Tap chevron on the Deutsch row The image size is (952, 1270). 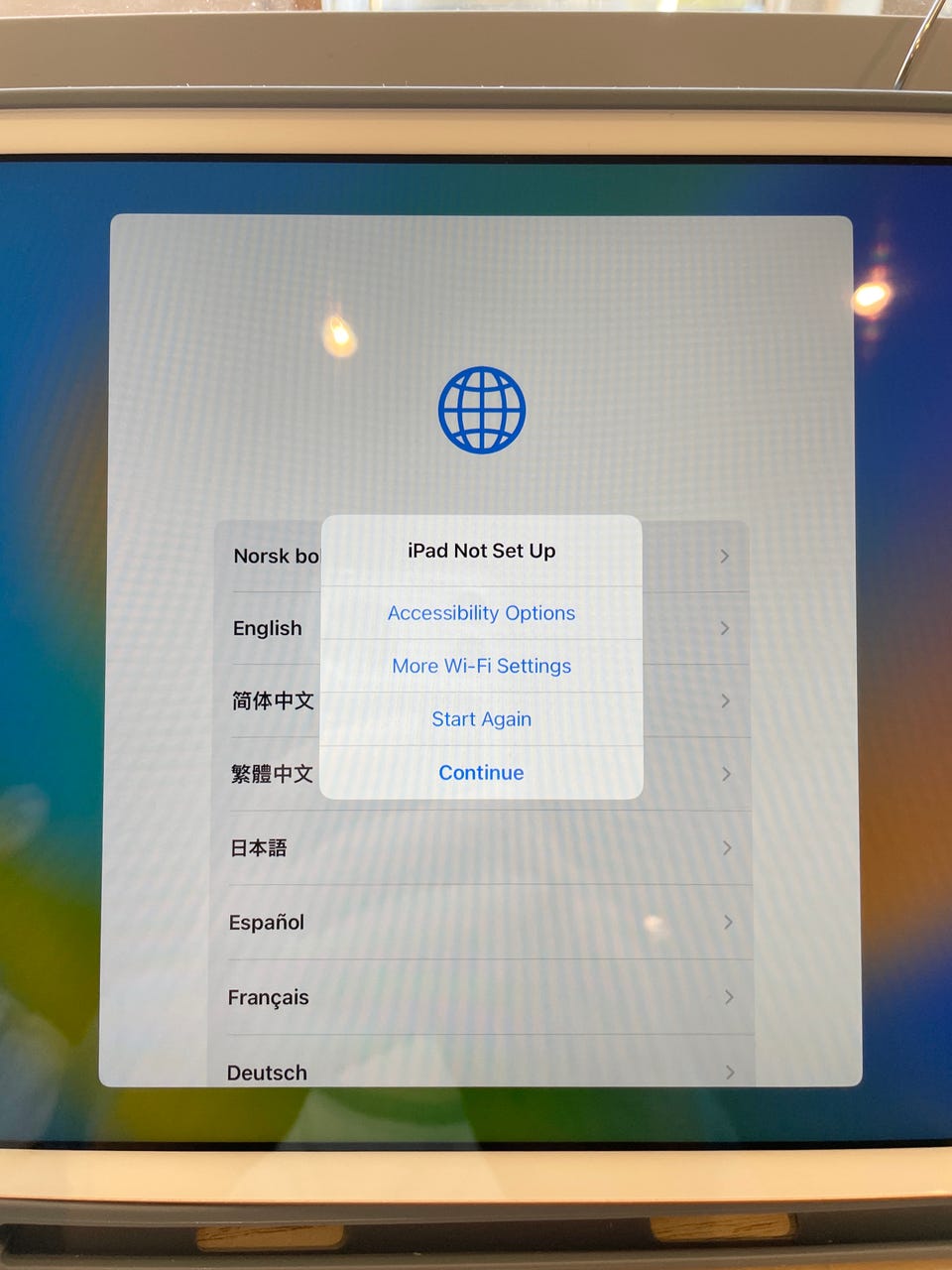coord(730,1072)
